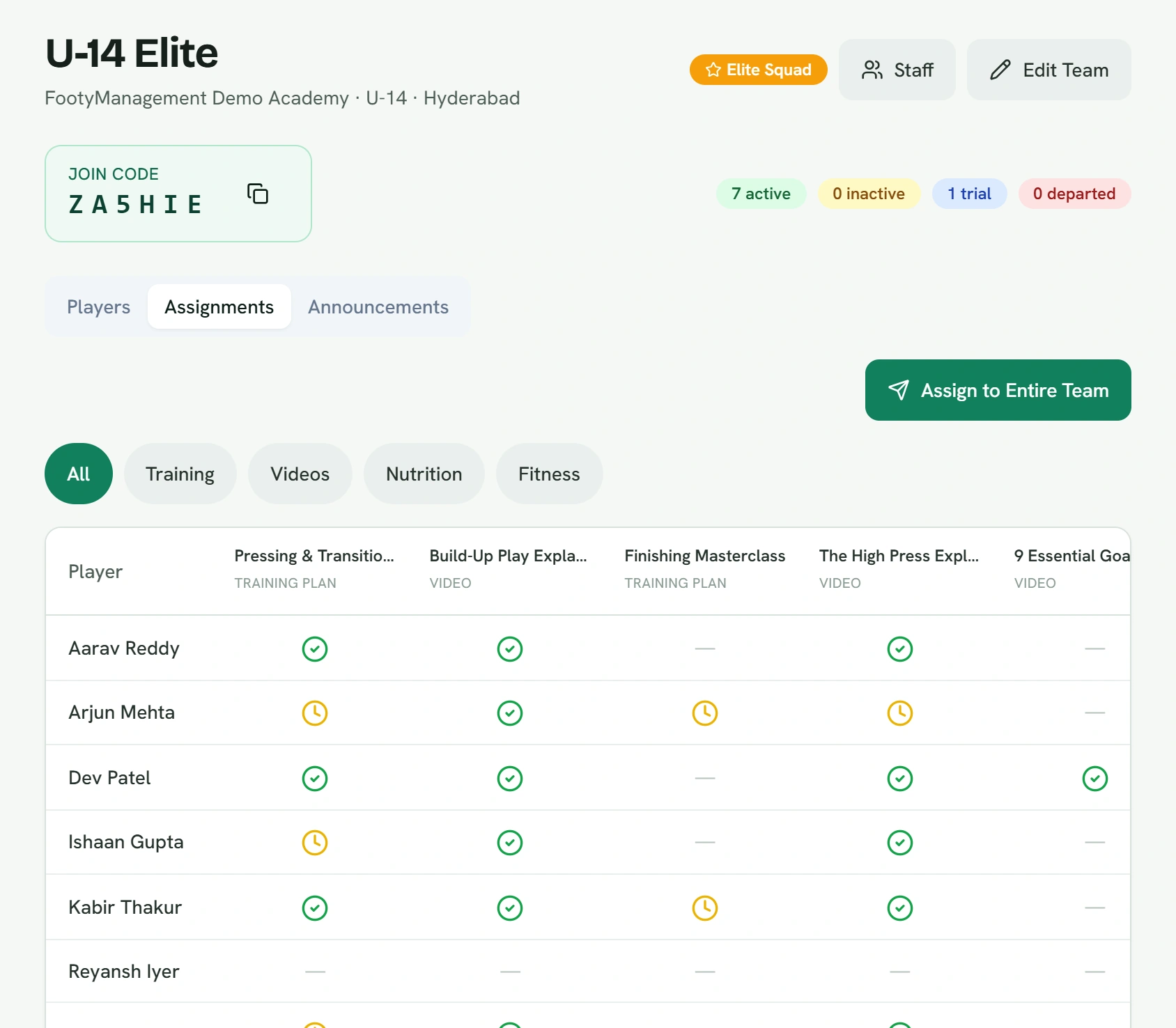Click the Pressing & Transitio... column header
The width and height of the screenshot is (1176, 1028).
pos(314,569)
